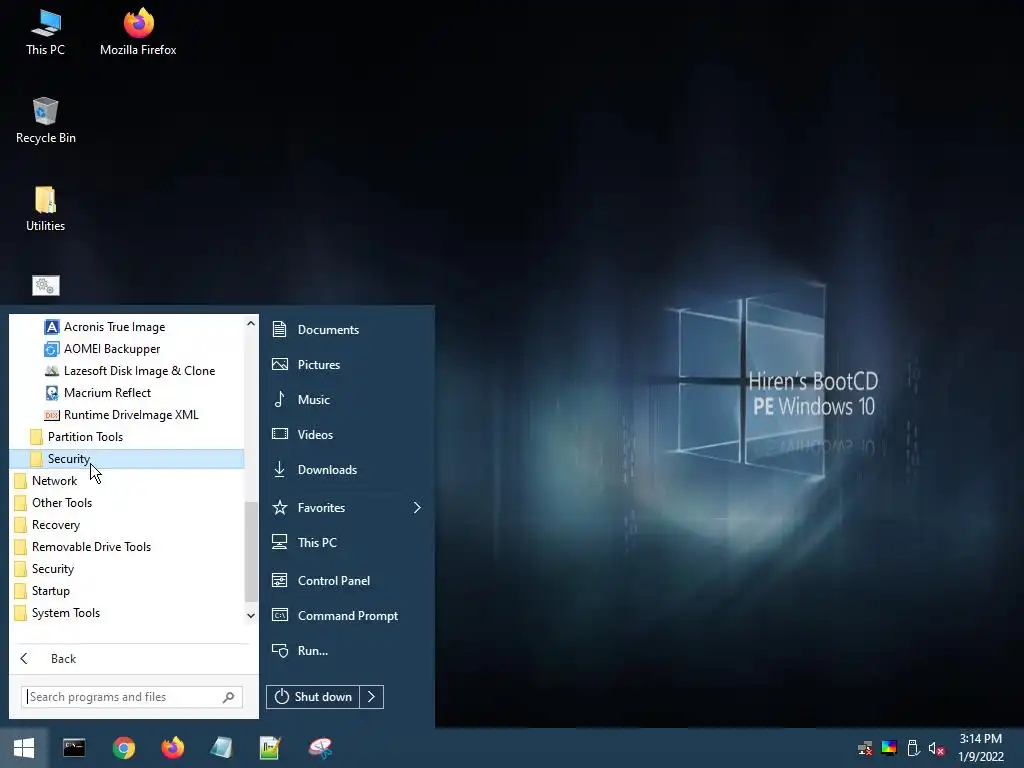Screen dimensions: 1024x768
Task: Click the program list scrollbar thumb
Action: [251, 552]
